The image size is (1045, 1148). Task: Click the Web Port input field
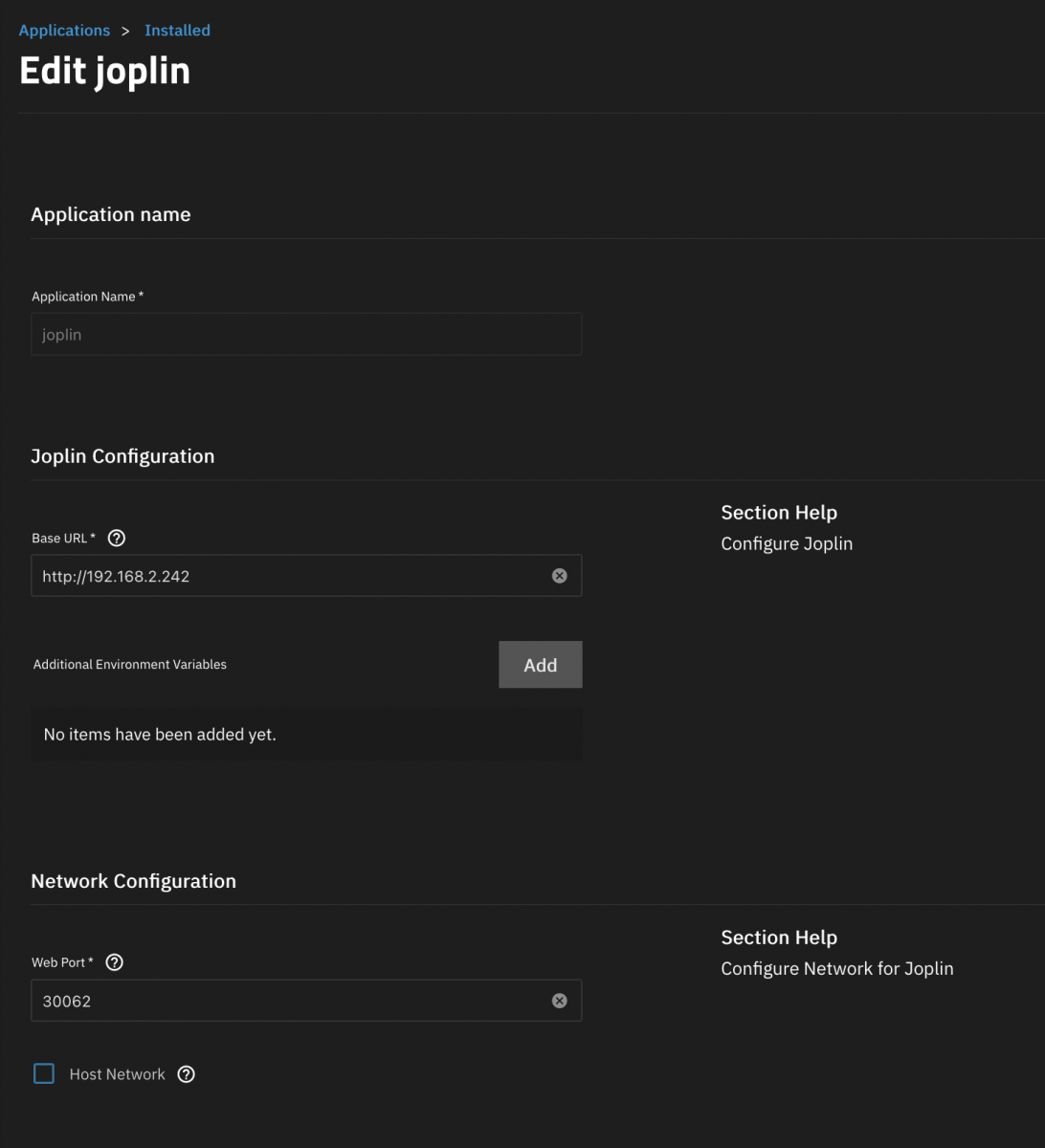[x=306, y=1001]
